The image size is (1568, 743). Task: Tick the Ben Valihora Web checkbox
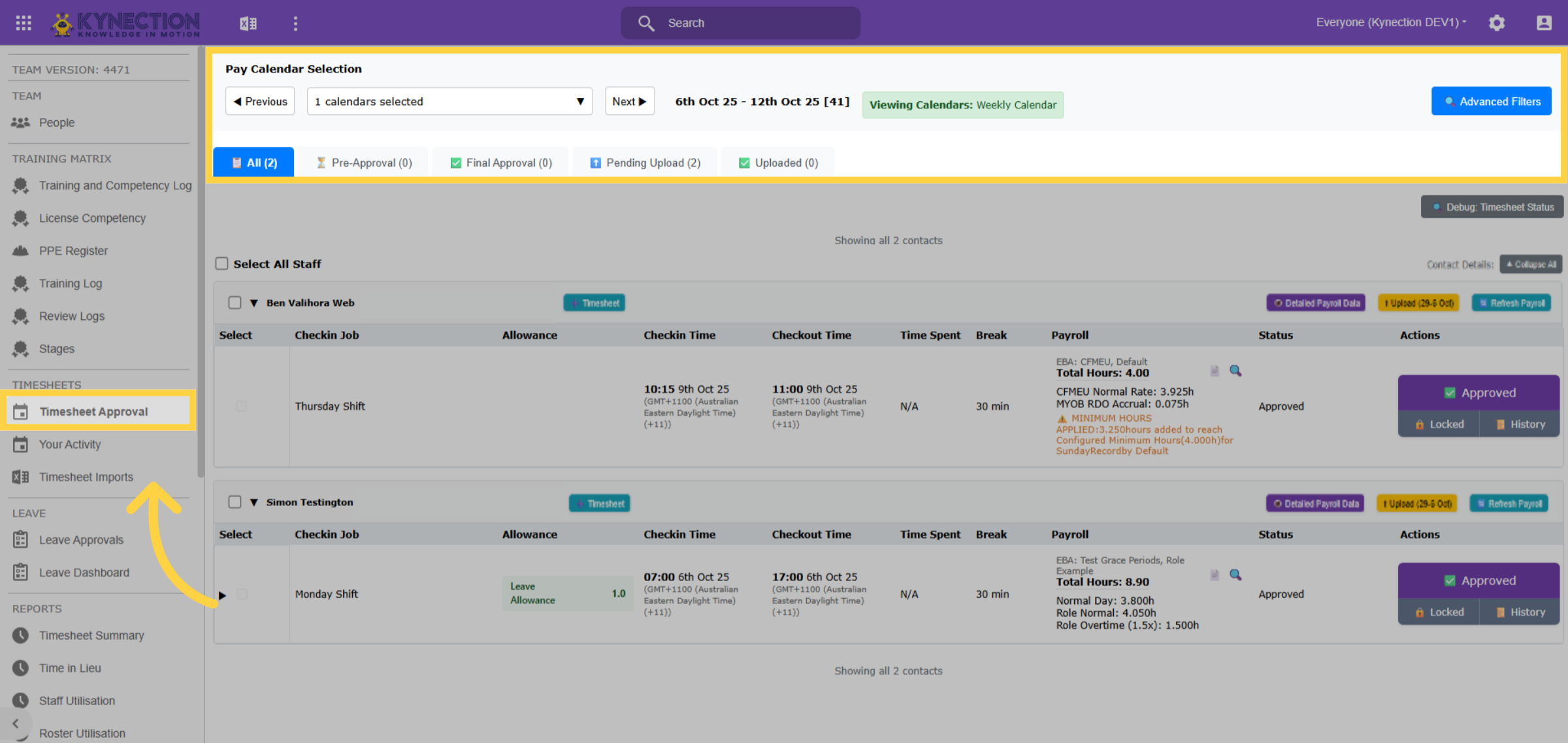pyautogui.click(x=235, y=303)
